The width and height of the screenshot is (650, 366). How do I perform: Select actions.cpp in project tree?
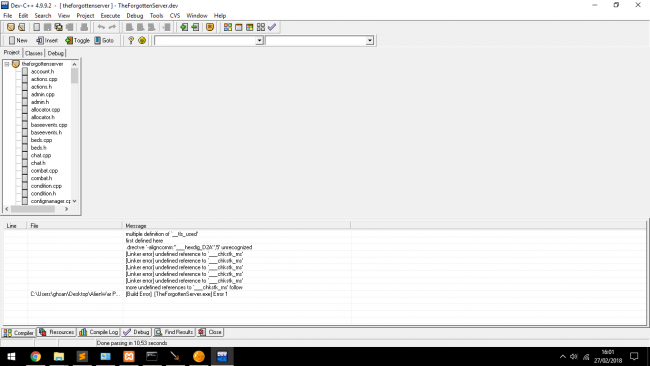click(x=44, y=79)
